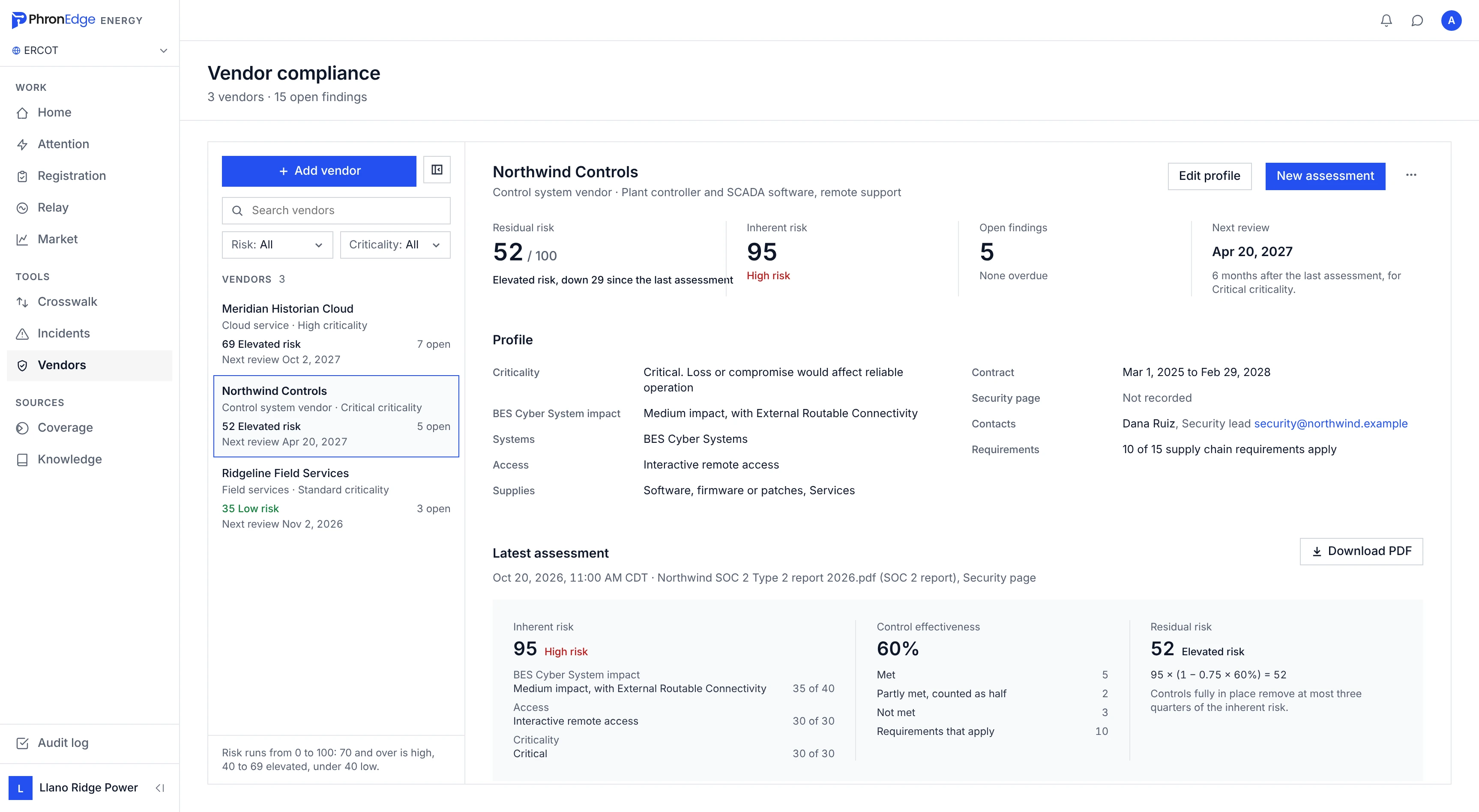Click the Llano Ridge Power organization name
Viewport: 1479px width, 812px height.
pos(88,788)
